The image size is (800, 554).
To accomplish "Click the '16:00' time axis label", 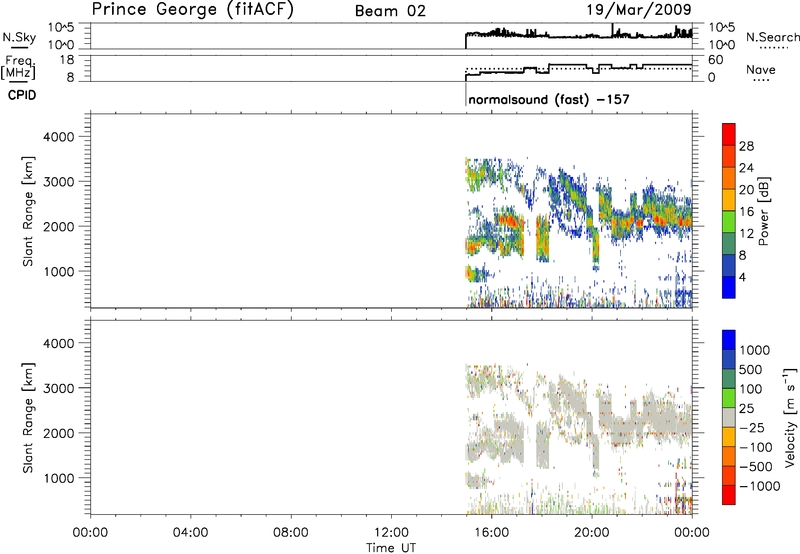I will tap(491, 533).
